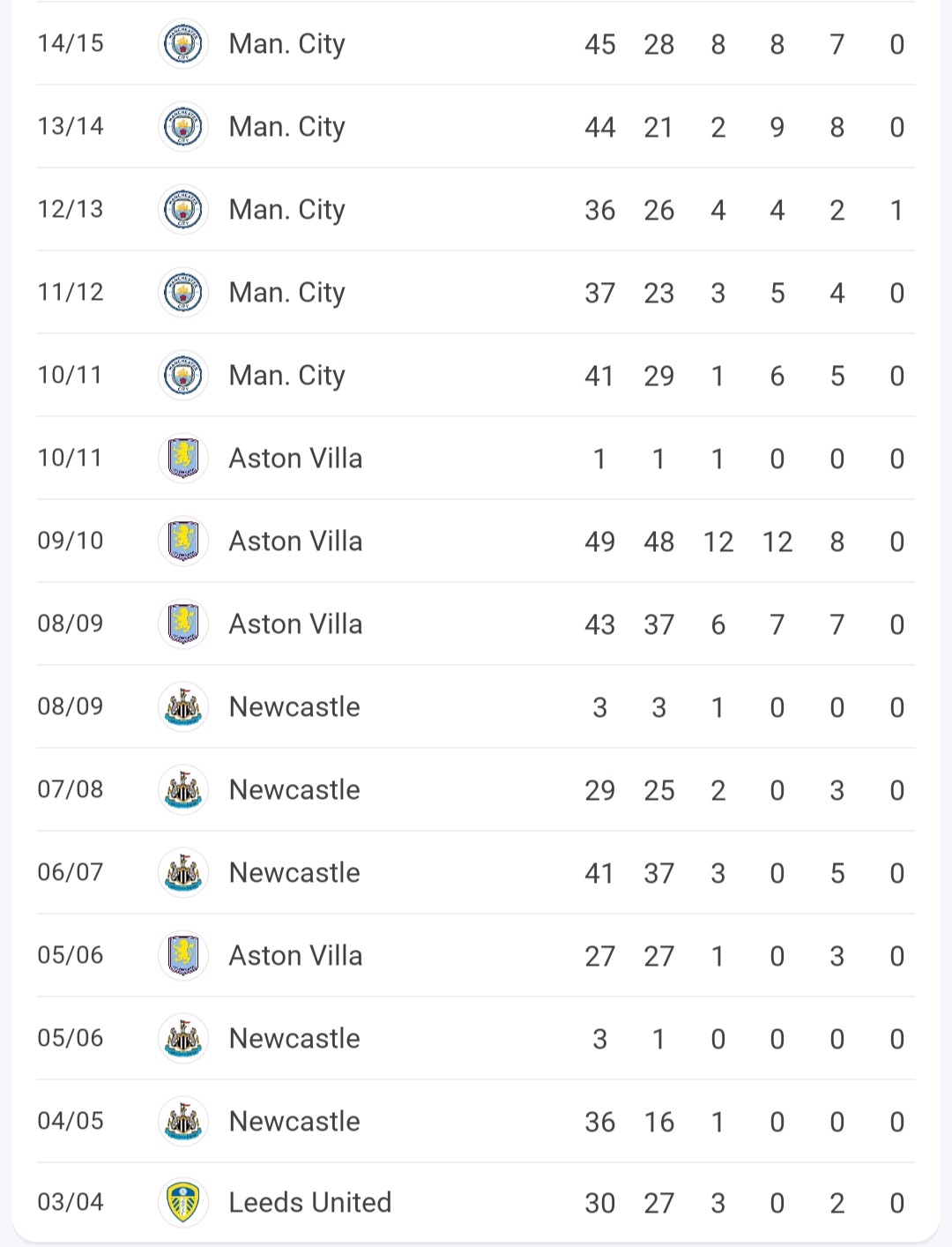
Task: Tap the Aston Villa crest in the 10/11 row
Action: 183,458
